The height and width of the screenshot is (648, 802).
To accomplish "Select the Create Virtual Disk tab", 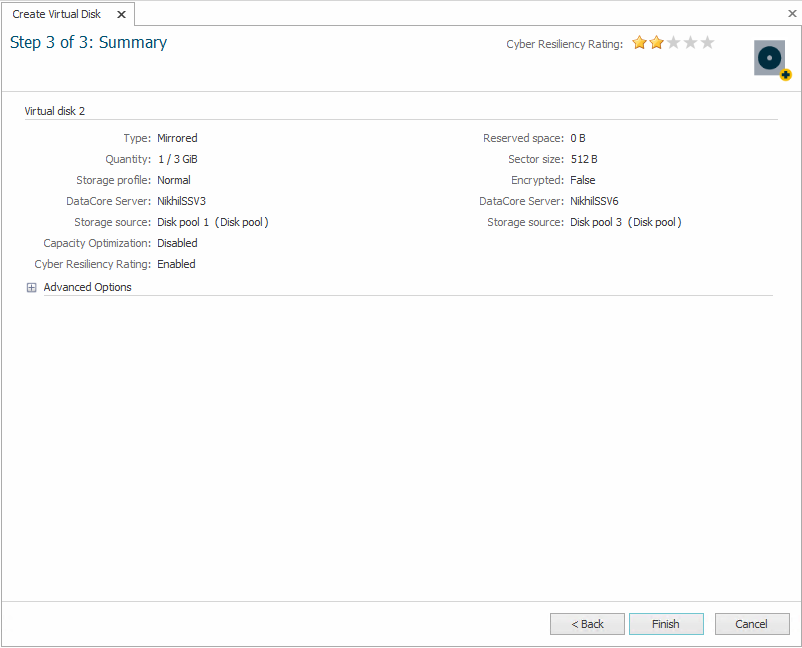I will click(57, 14).
